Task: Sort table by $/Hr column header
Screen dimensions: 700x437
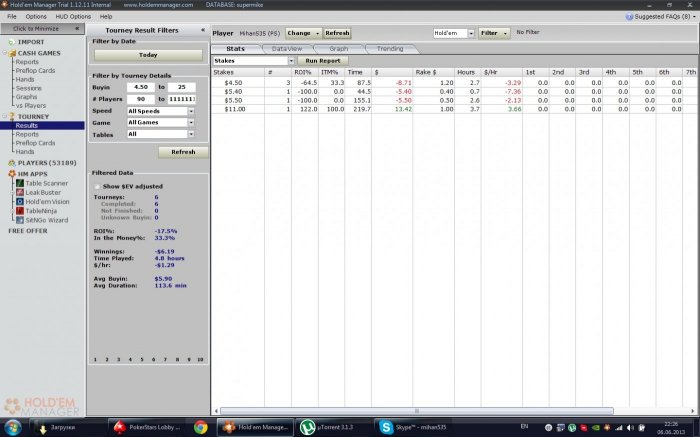Action: 501,72
